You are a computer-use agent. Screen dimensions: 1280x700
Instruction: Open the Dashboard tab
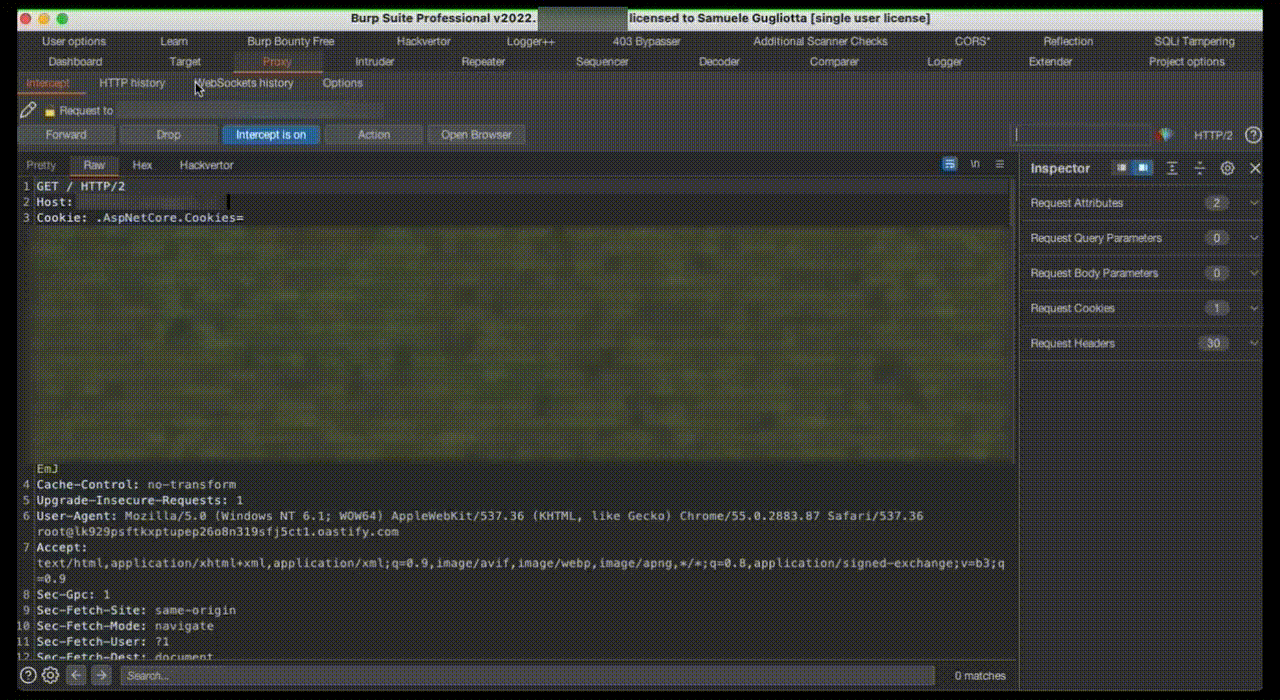pyautogui.click(x=75, y=62)
